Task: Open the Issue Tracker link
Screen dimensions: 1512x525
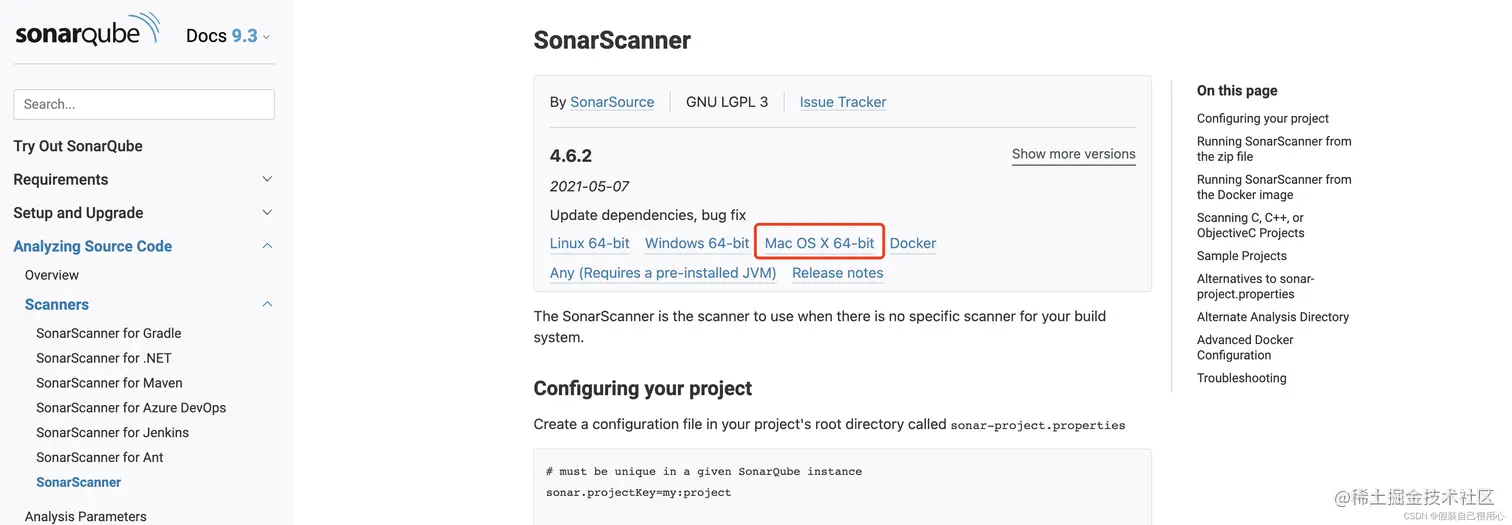Action: [x=843, y=102]
